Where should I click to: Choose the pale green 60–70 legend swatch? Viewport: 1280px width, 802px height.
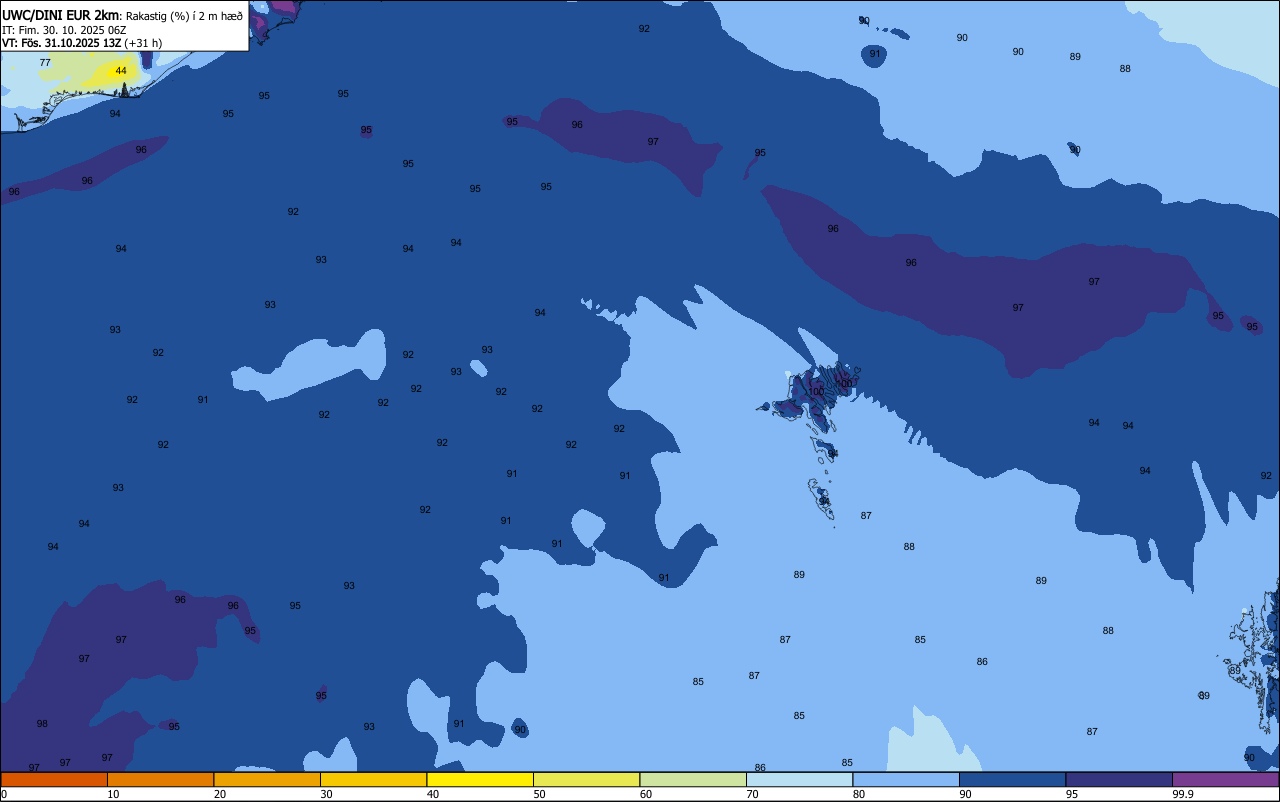[693, 779]
